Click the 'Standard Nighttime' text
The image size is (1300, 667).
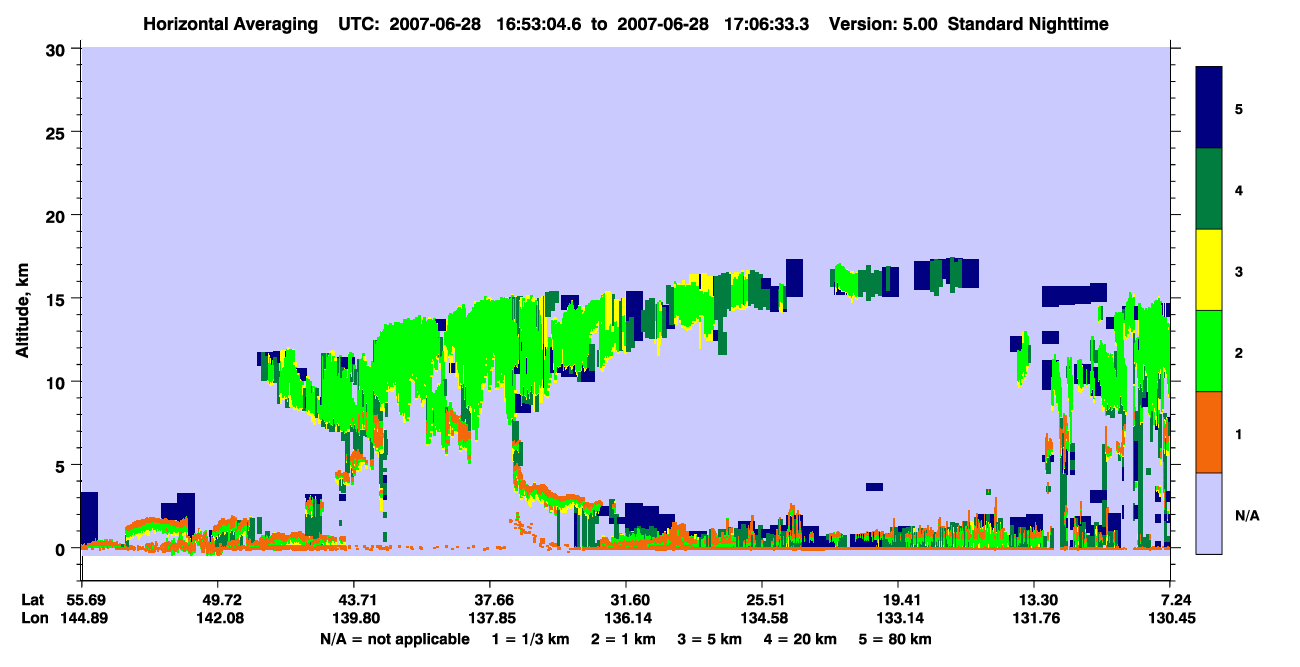[1028, 23]
